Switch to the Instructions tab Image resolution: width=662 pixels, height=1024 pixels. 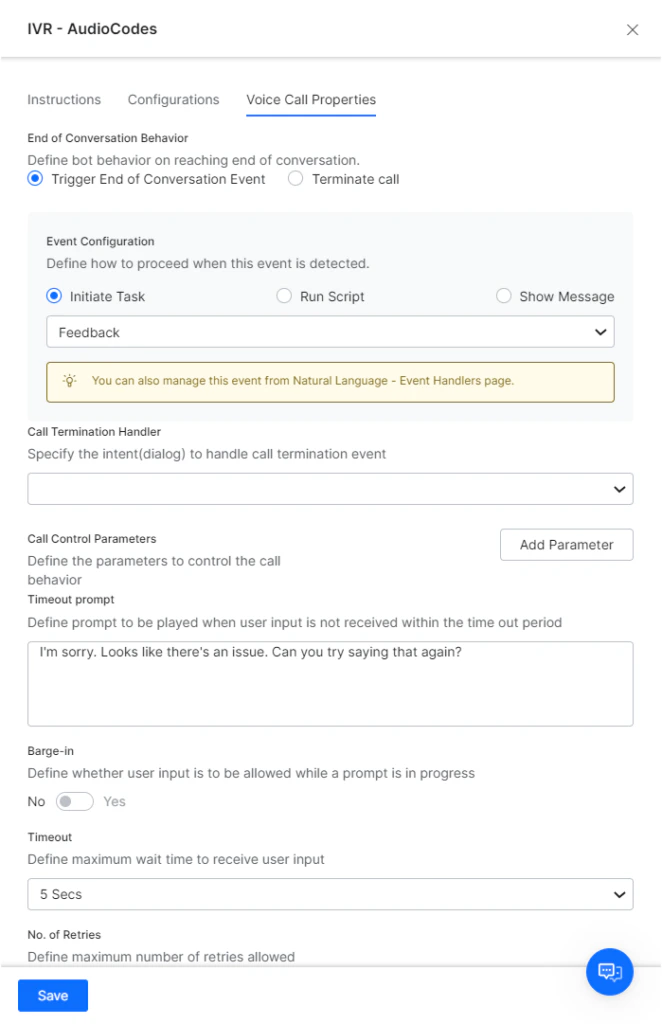(x=64, y=99)
